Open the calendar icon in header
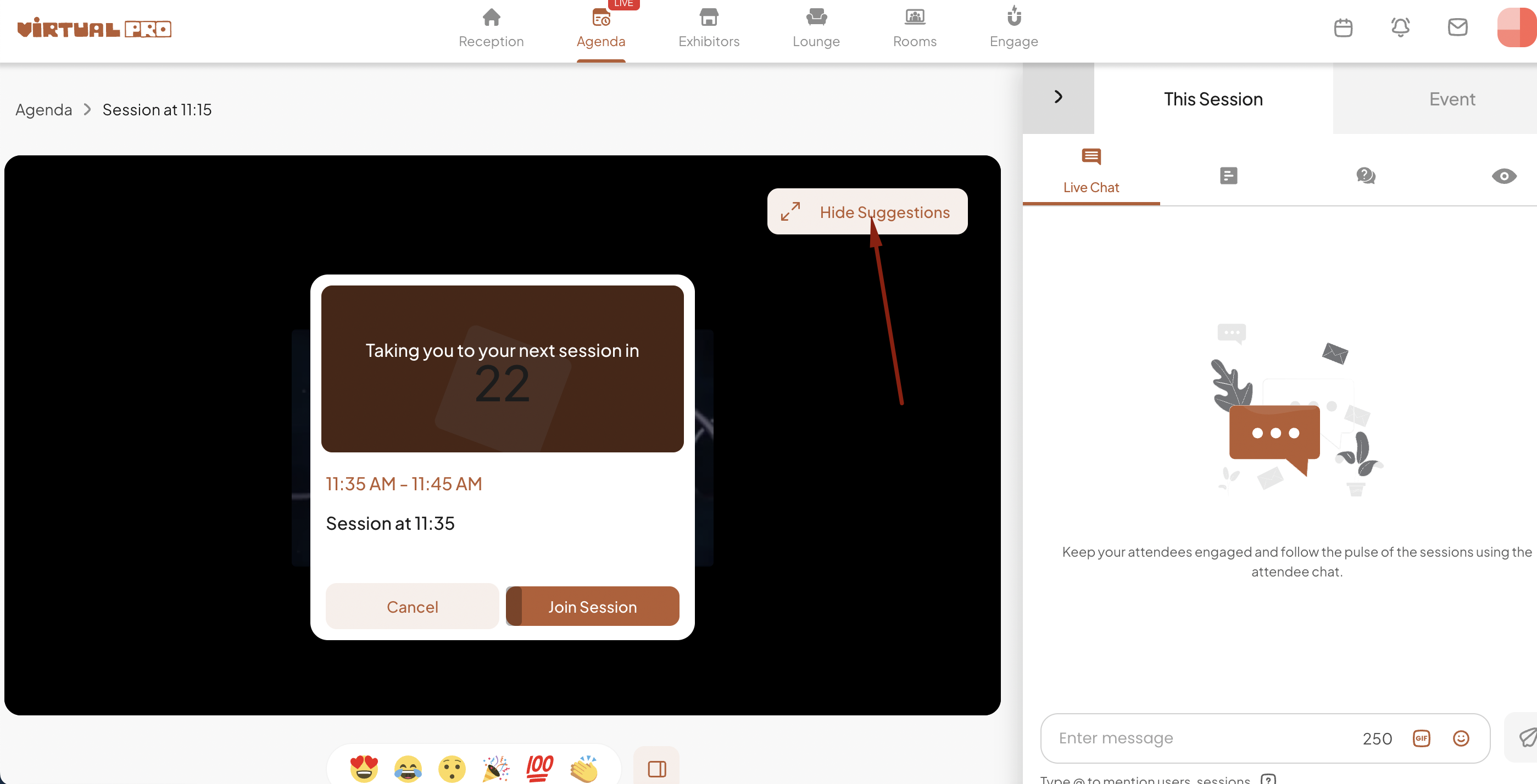Screen dimensions: 1537x784 1343,27
